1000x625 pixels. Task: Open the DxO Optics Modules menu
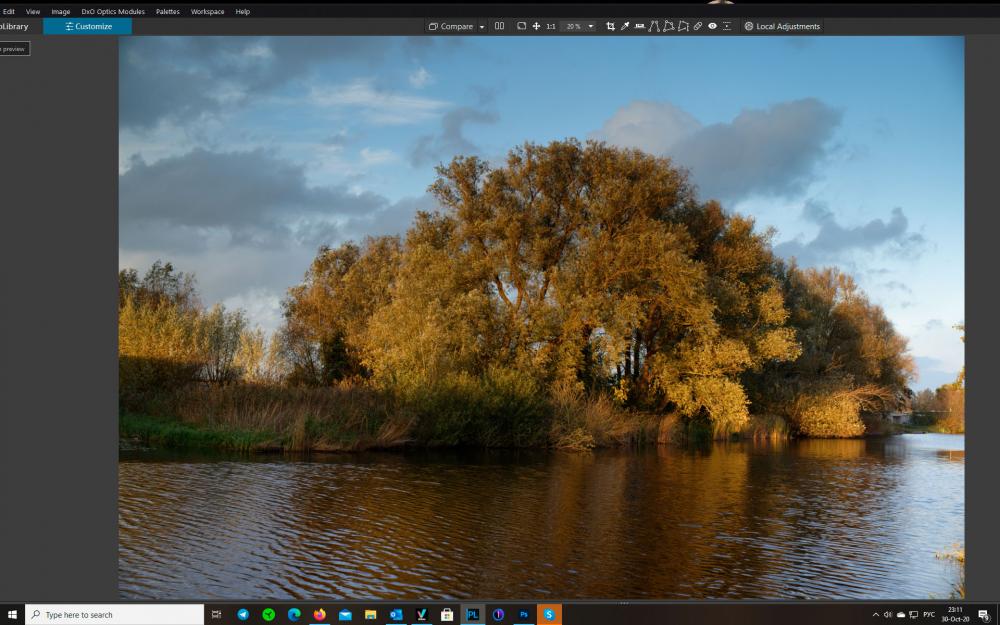click(x=113, y=11)
